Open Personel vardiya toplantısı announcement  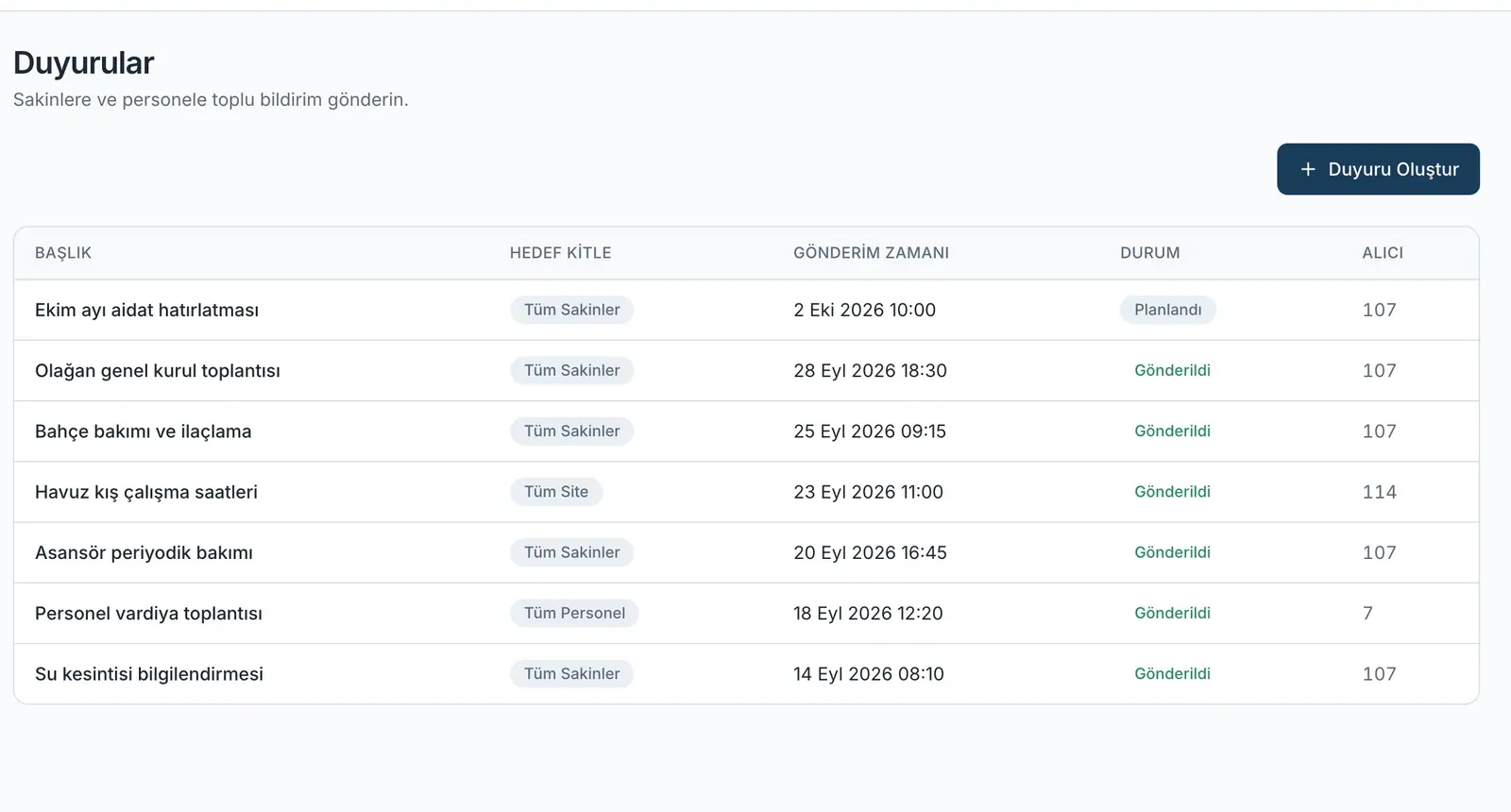point(746,614)
